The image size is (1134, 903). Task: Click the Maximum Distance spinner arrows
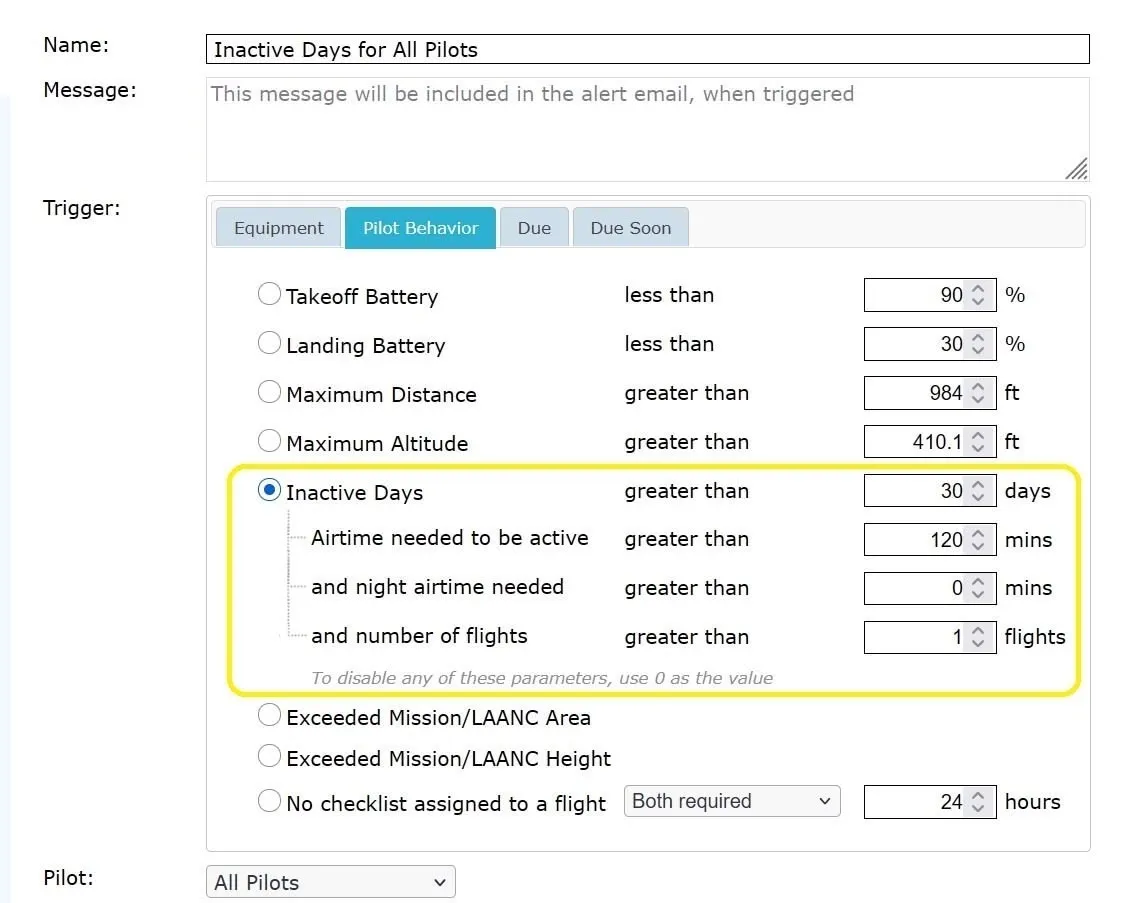(978, 393)
